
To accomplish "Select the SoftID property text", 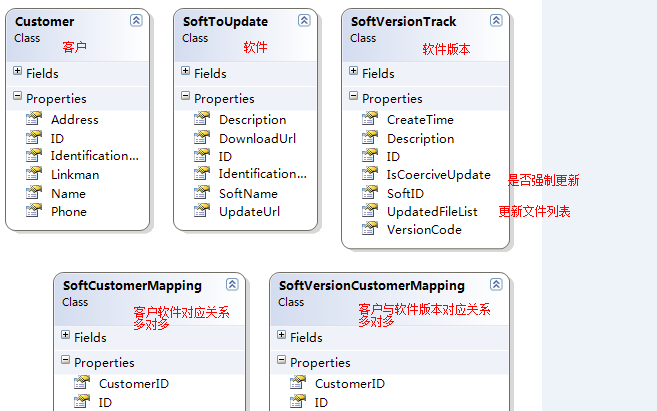I will [x=405, y=194].
